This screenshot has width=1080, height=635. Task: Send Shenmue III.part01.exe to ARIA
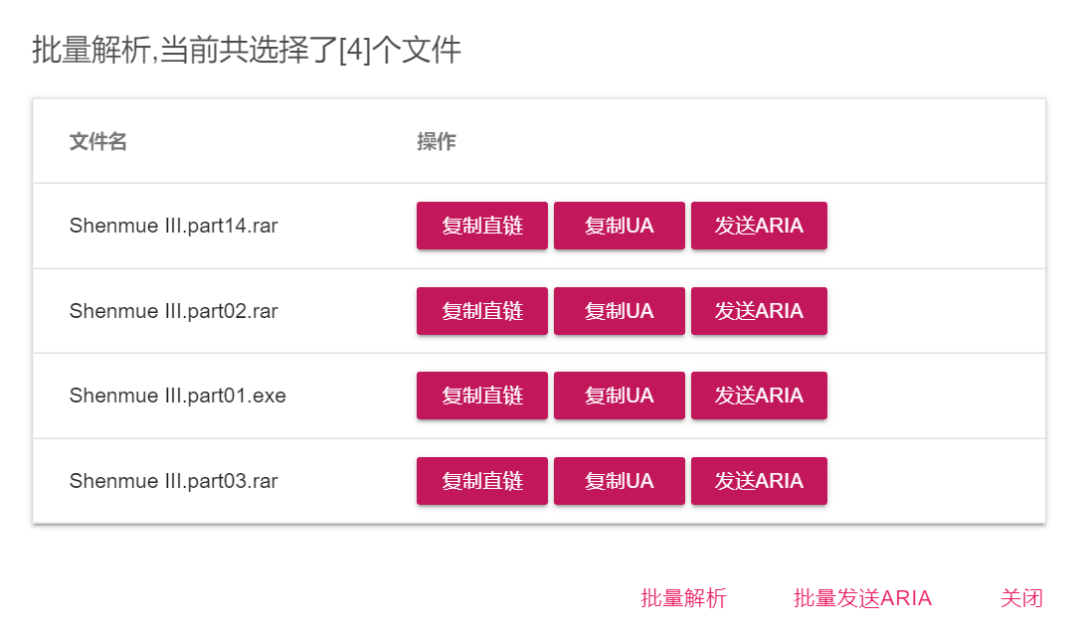coord(758,396)
